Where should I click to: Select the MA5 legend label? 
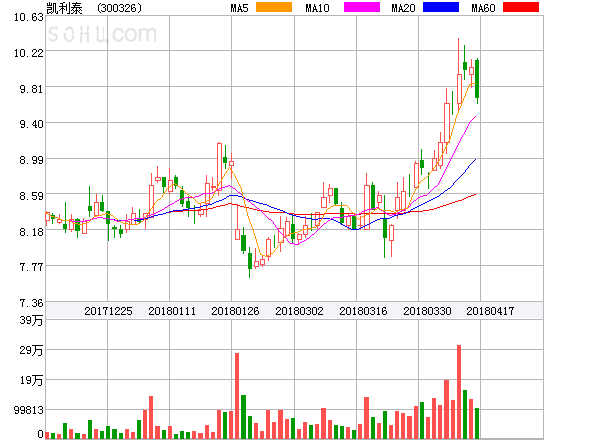pos(239,8)
